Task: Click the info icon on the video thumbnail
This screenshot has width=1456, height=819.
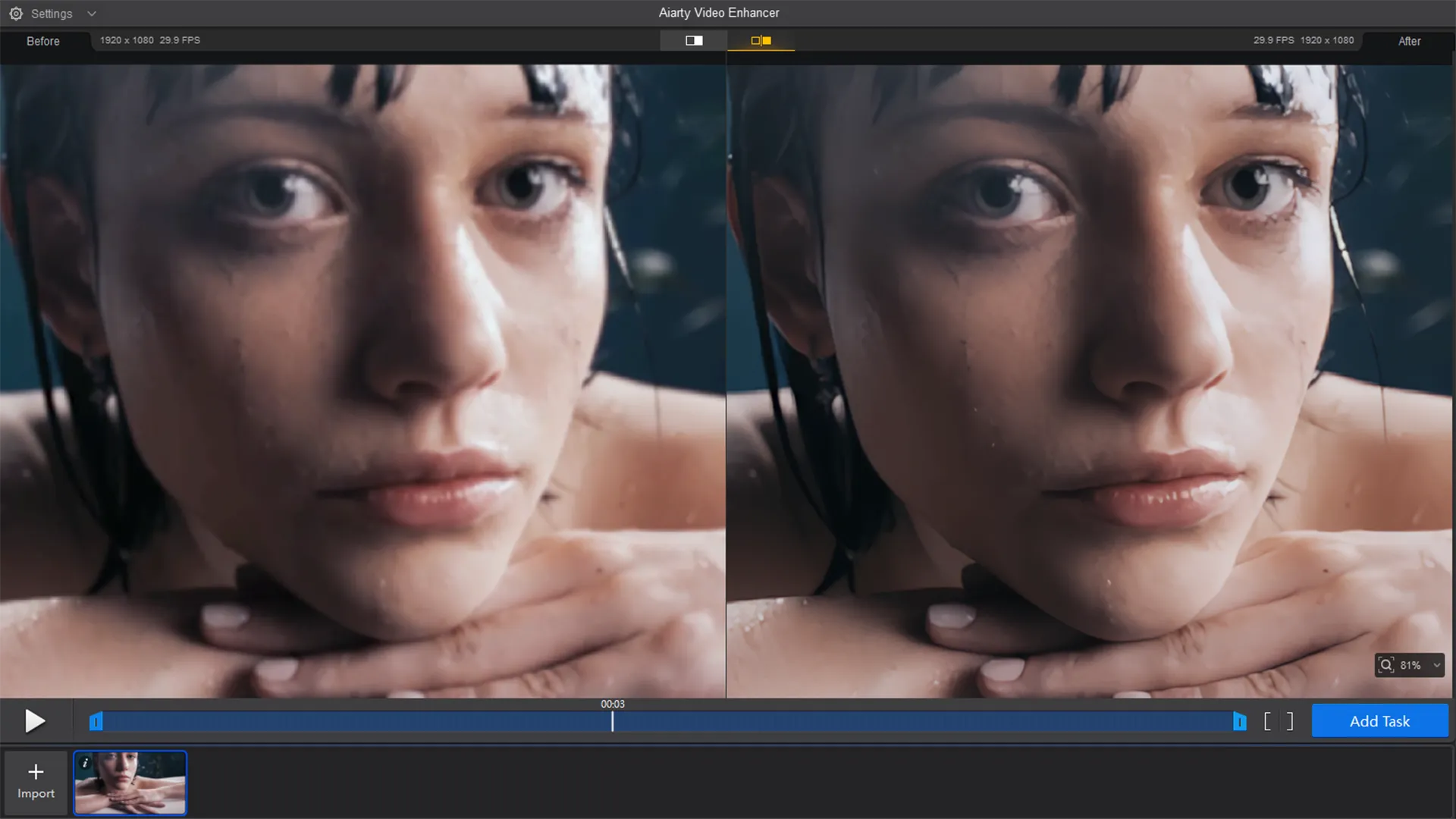Action: pyautogui.click(x=85, y=764)
